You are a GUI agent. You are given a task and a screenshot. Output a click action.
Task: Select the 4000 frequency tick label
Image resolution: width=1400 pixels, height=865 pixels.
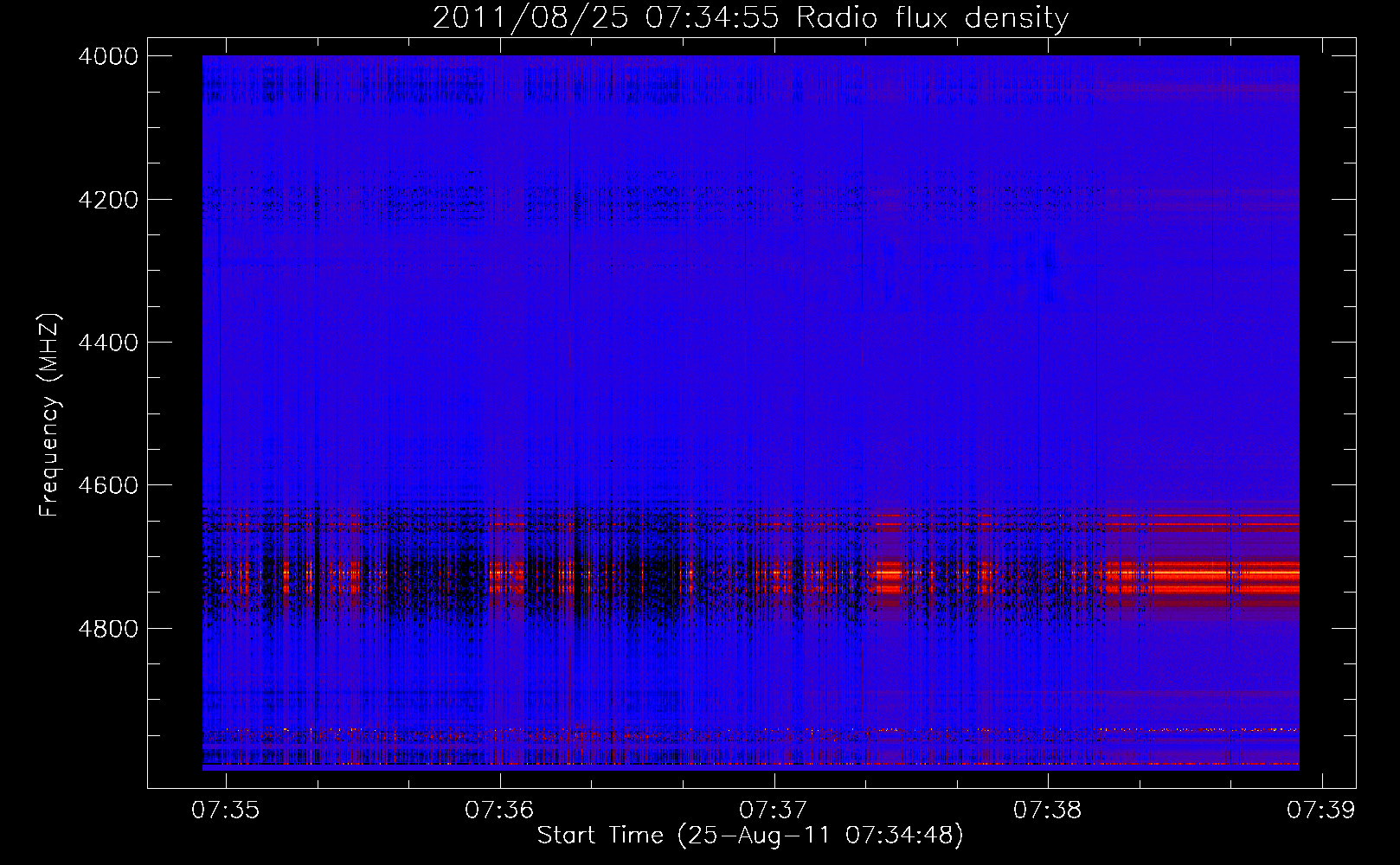coord(108,56)
